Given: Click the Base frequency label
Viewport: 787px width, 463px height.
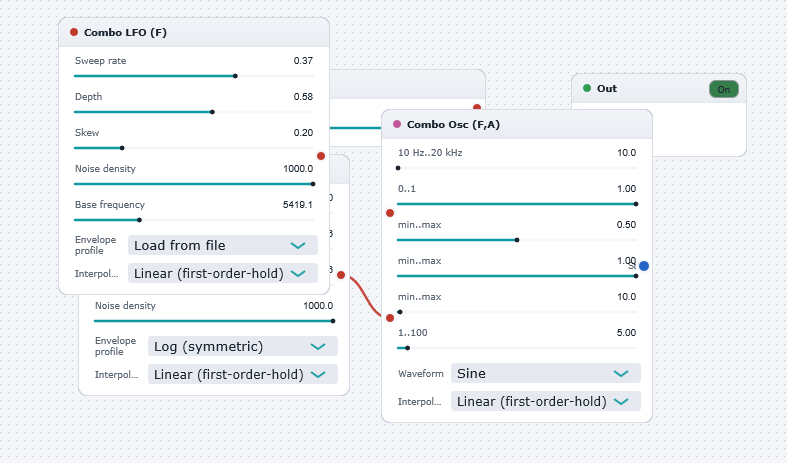Looking at the screenshot, I should tap(110, 204).
